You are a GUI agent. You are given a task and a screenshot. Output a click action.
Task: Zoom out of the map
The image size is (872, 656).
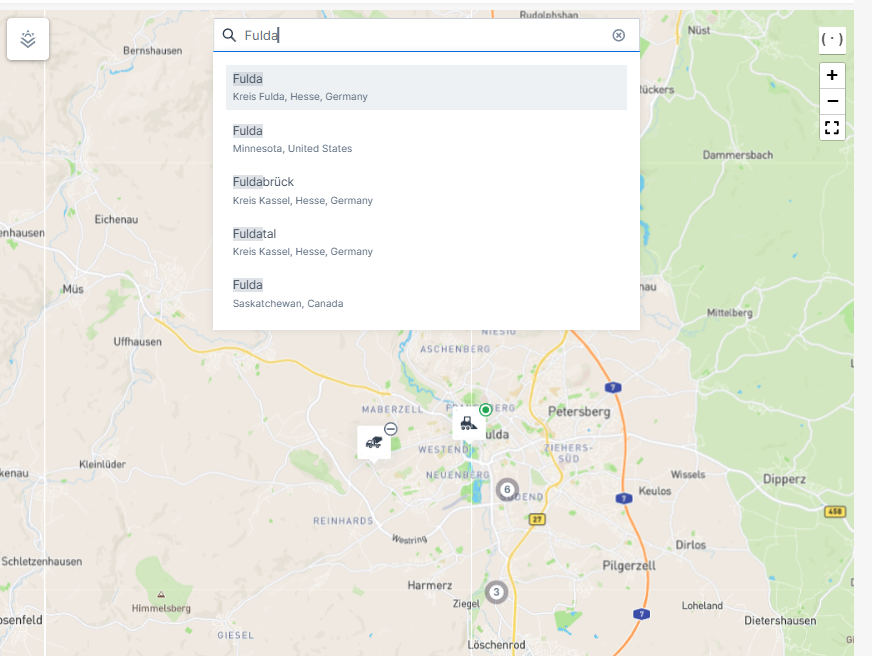832,101
